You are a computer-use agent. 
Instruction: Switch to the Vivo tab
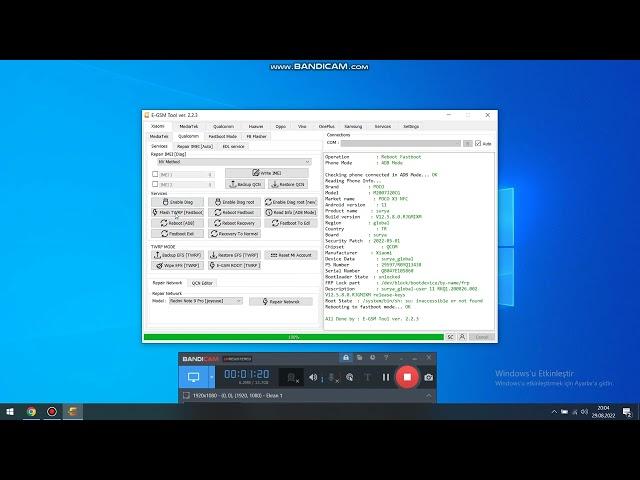302,127
